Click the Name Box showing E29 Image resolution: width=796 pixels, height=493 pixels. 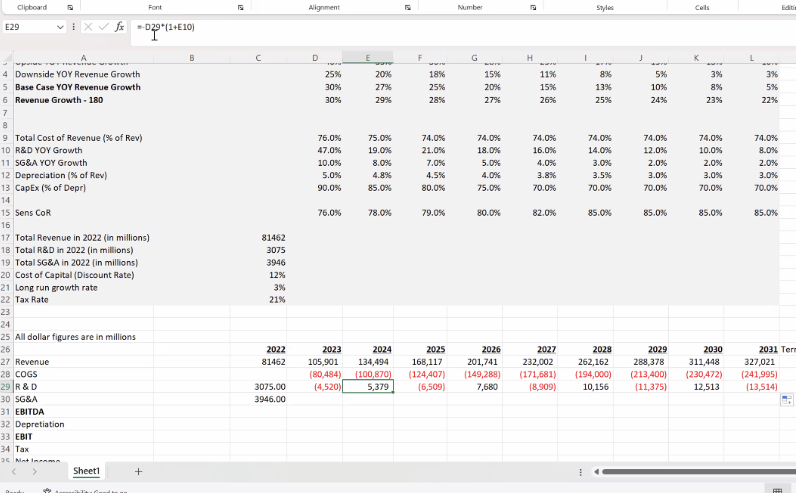click(x=29, y=27)
